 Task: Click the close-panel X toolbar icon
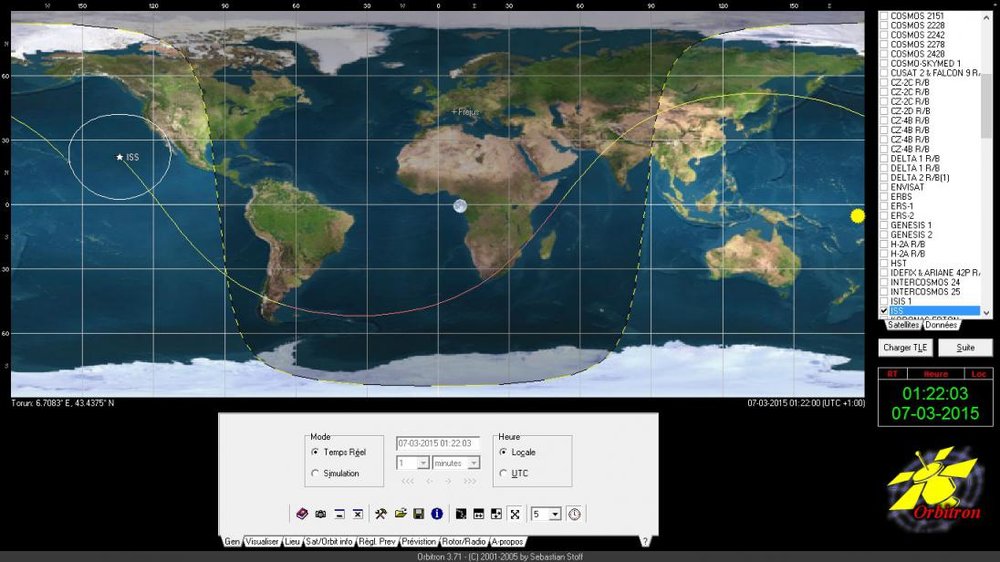click(358, 514)
